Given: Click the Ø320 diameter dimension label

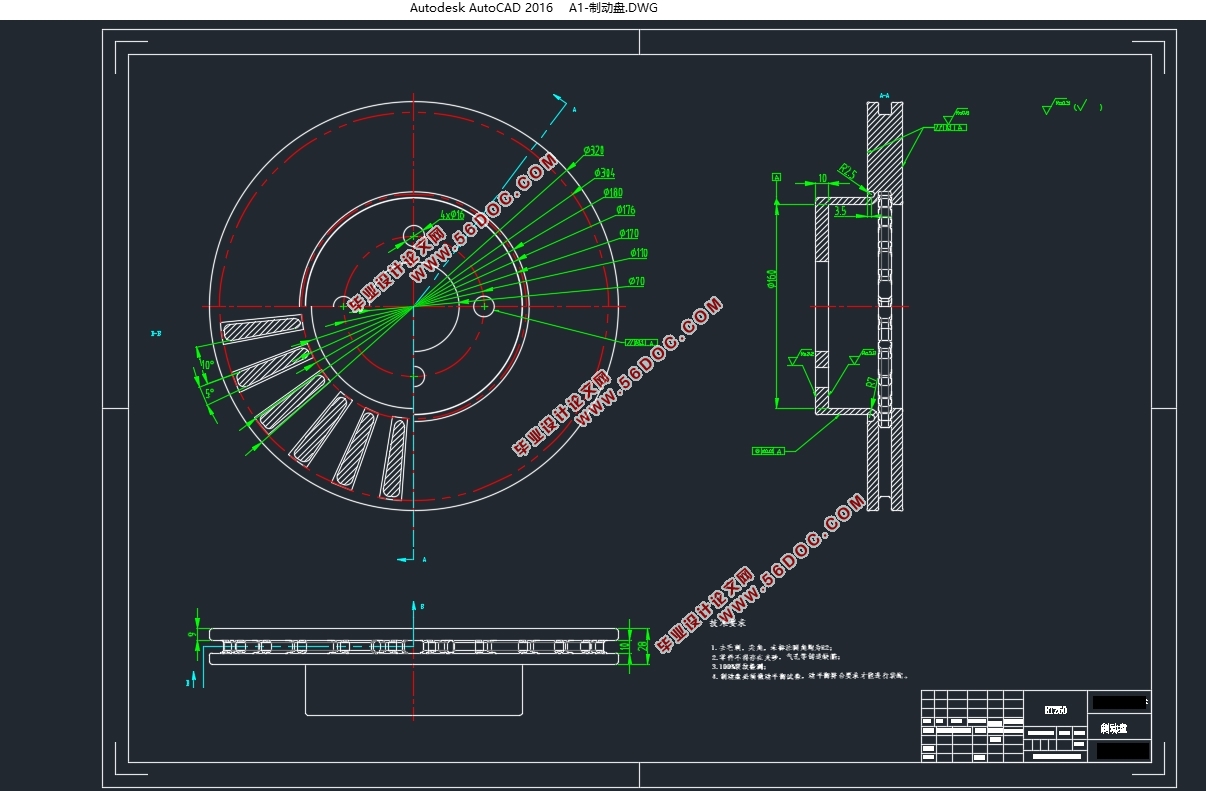Looking at the screenshot, I should 594,151.
